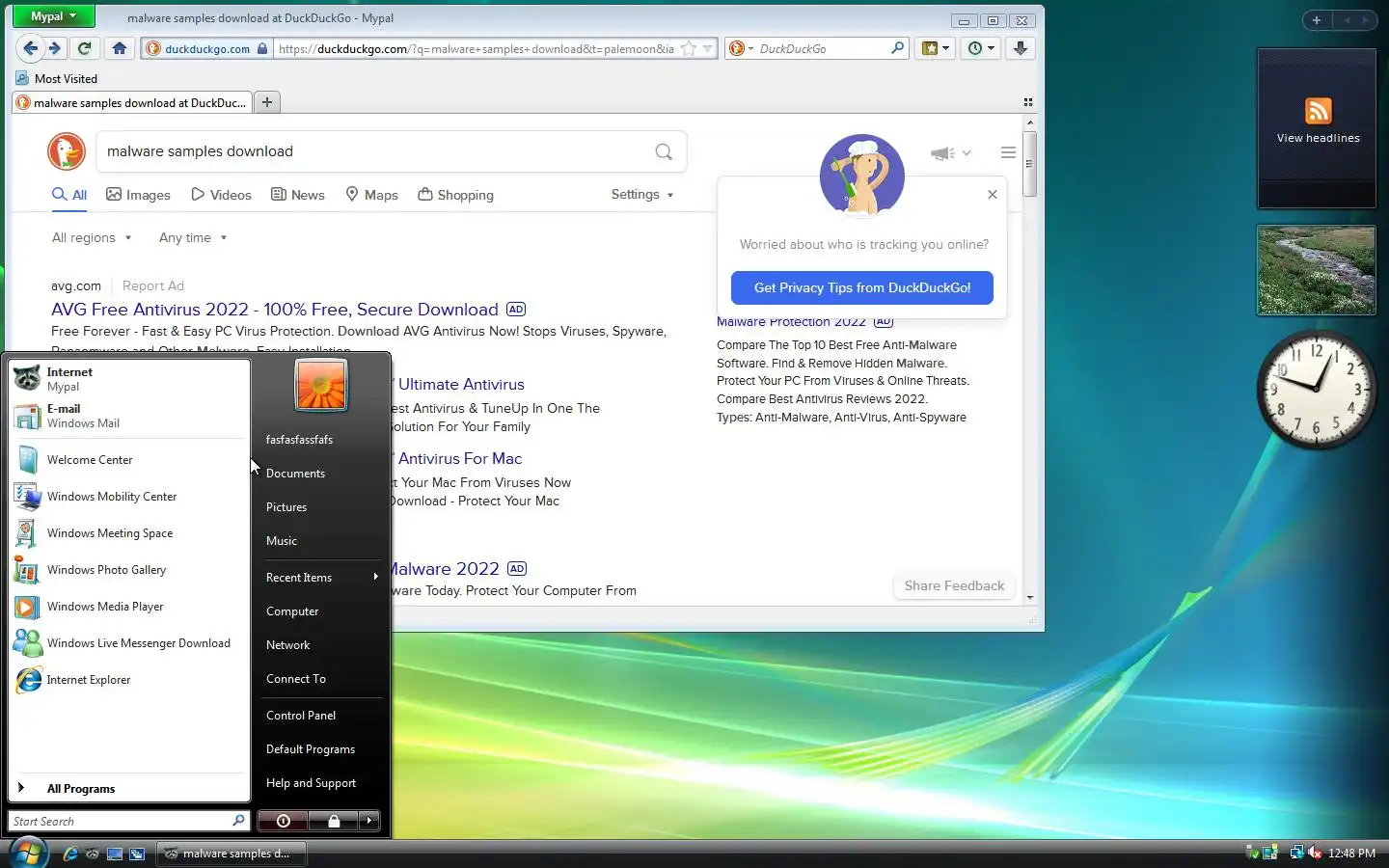Expand the Any time filter

click(193, 237)
